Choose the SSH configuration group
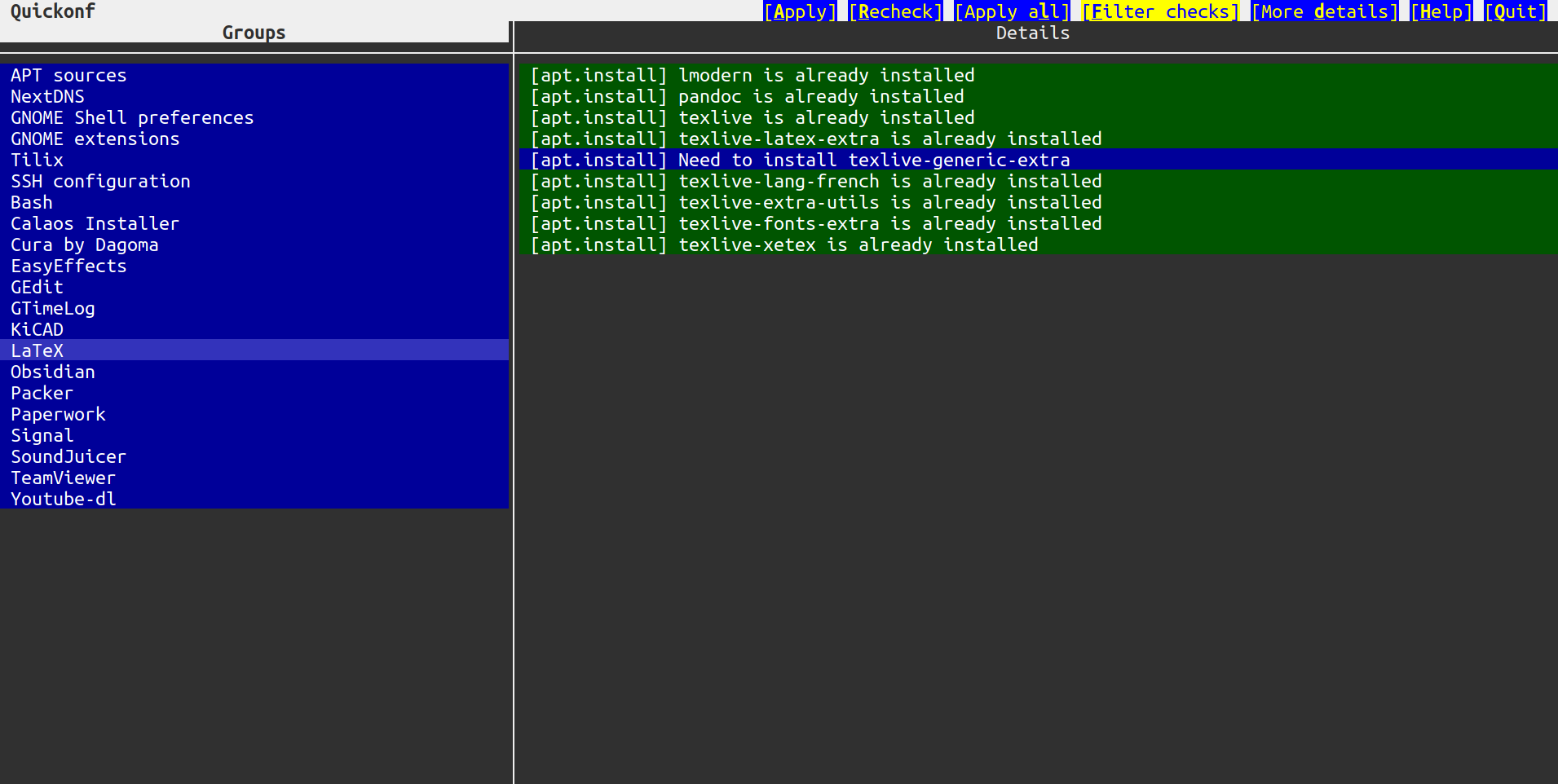 [100, 182]
